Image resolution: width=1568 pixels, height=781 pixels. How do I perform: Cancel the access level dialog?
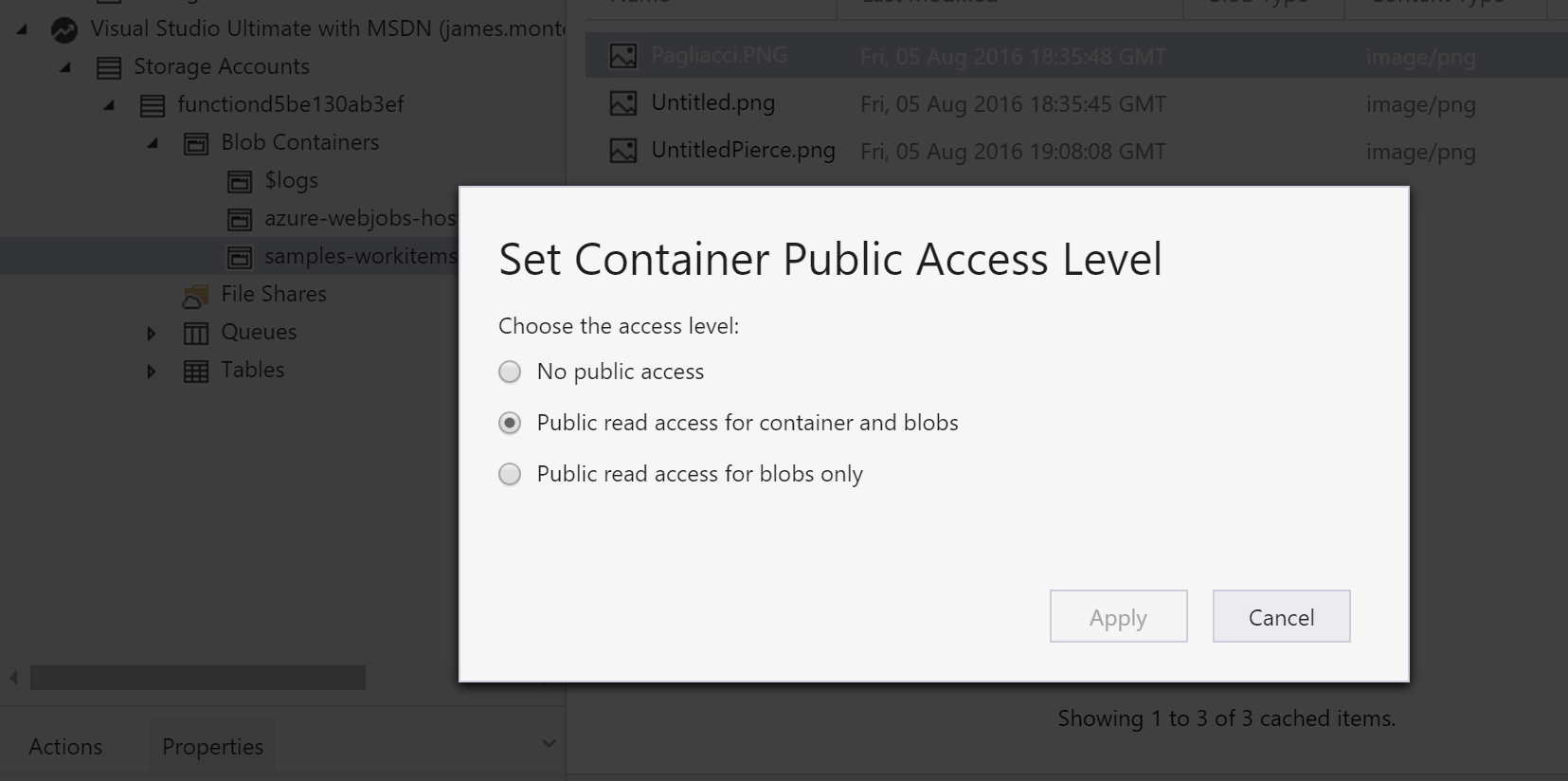pos(1281,617)
